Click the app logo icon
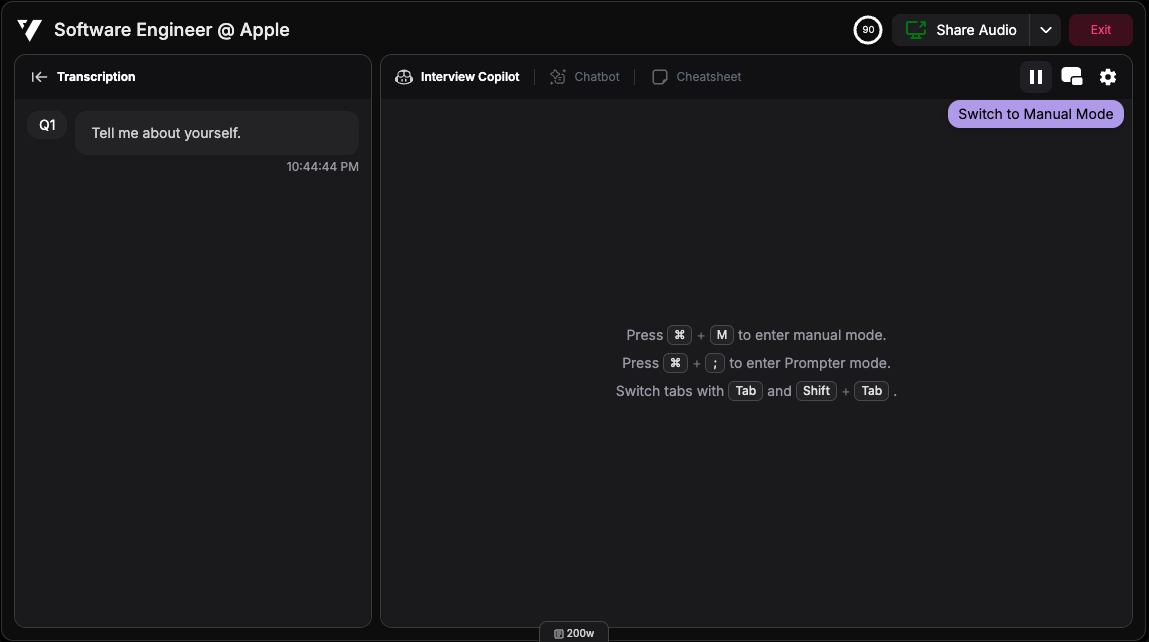The image size is (1149, 642). [x=29, y=30]
